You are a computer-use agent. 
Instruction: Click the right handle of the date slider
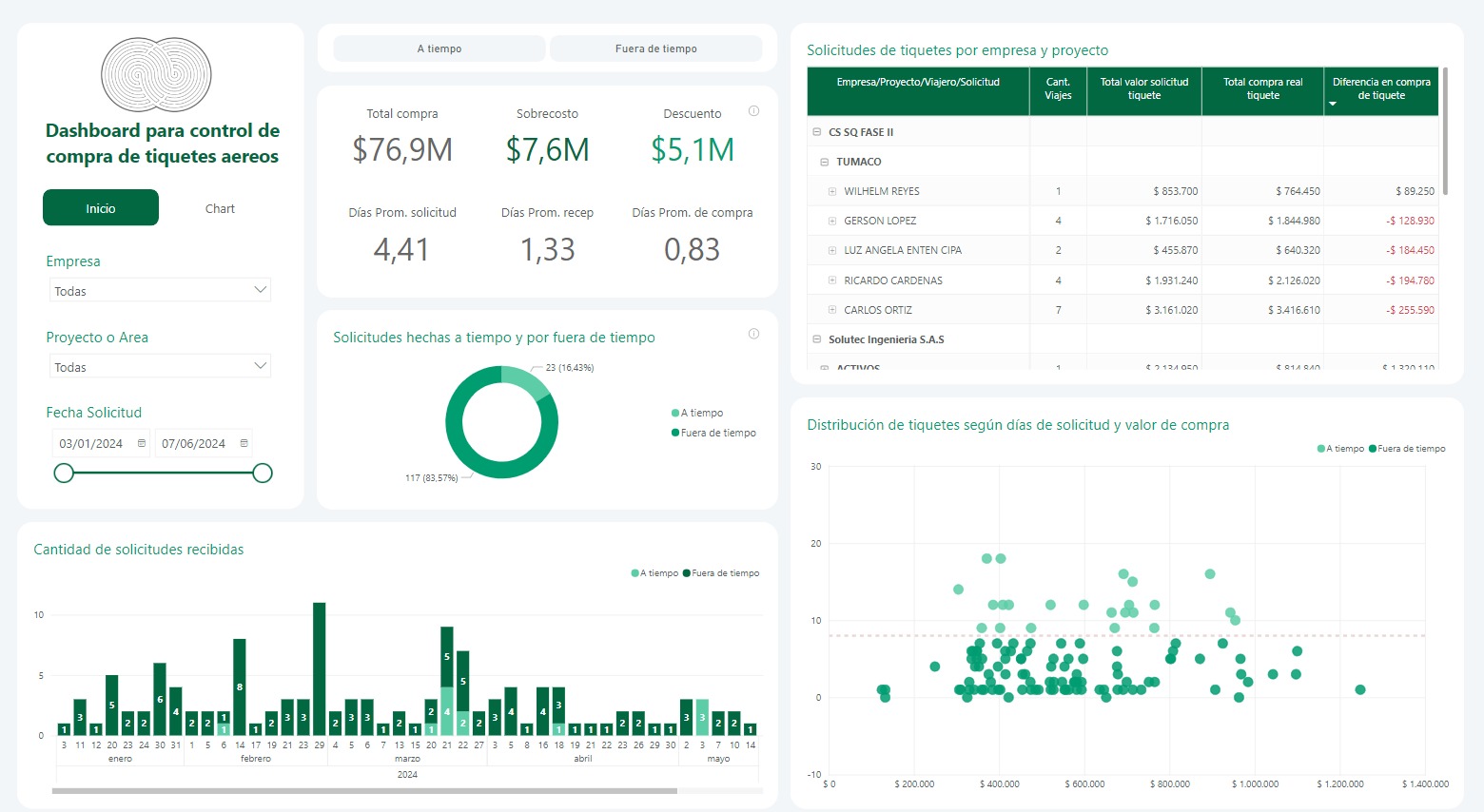coord(263,473)
